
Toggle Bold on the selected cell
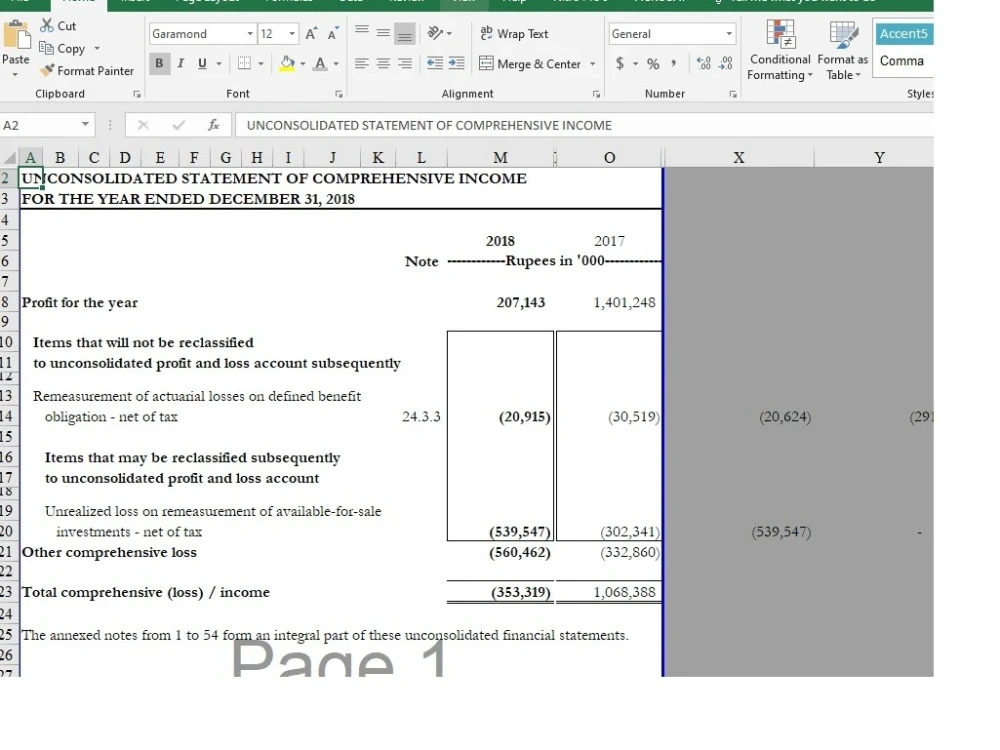(x=159, y=63)
